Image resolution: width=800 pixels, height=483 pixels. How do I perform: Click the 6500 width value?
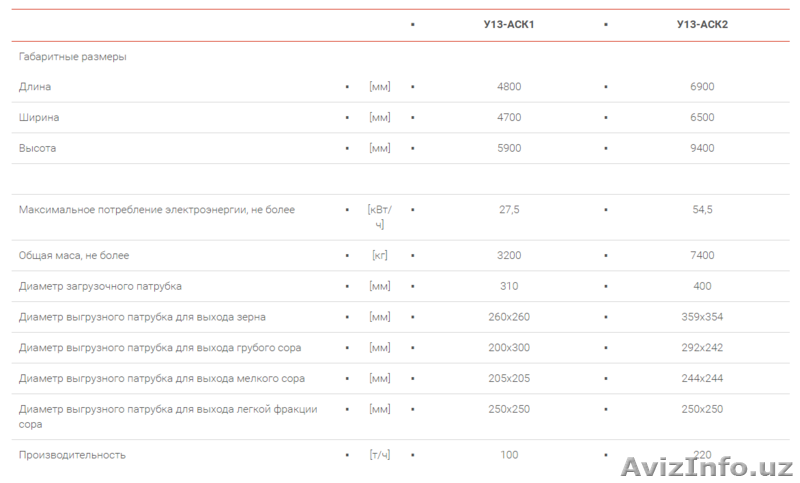702,117
